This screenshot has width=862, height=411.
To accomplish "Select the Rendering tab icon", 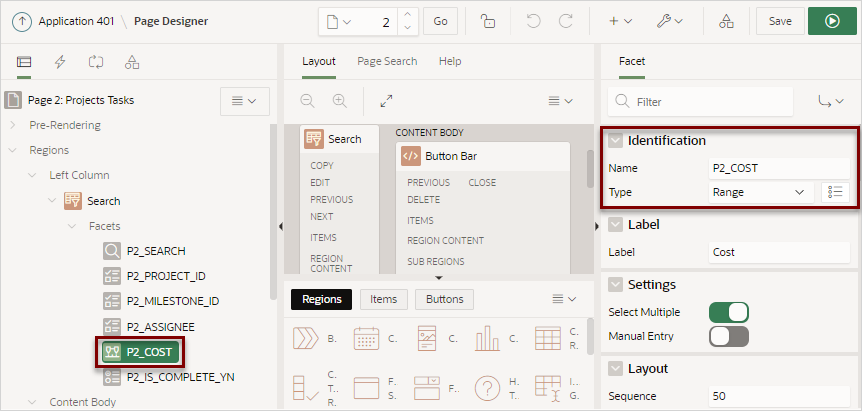I will click(24, 62).
